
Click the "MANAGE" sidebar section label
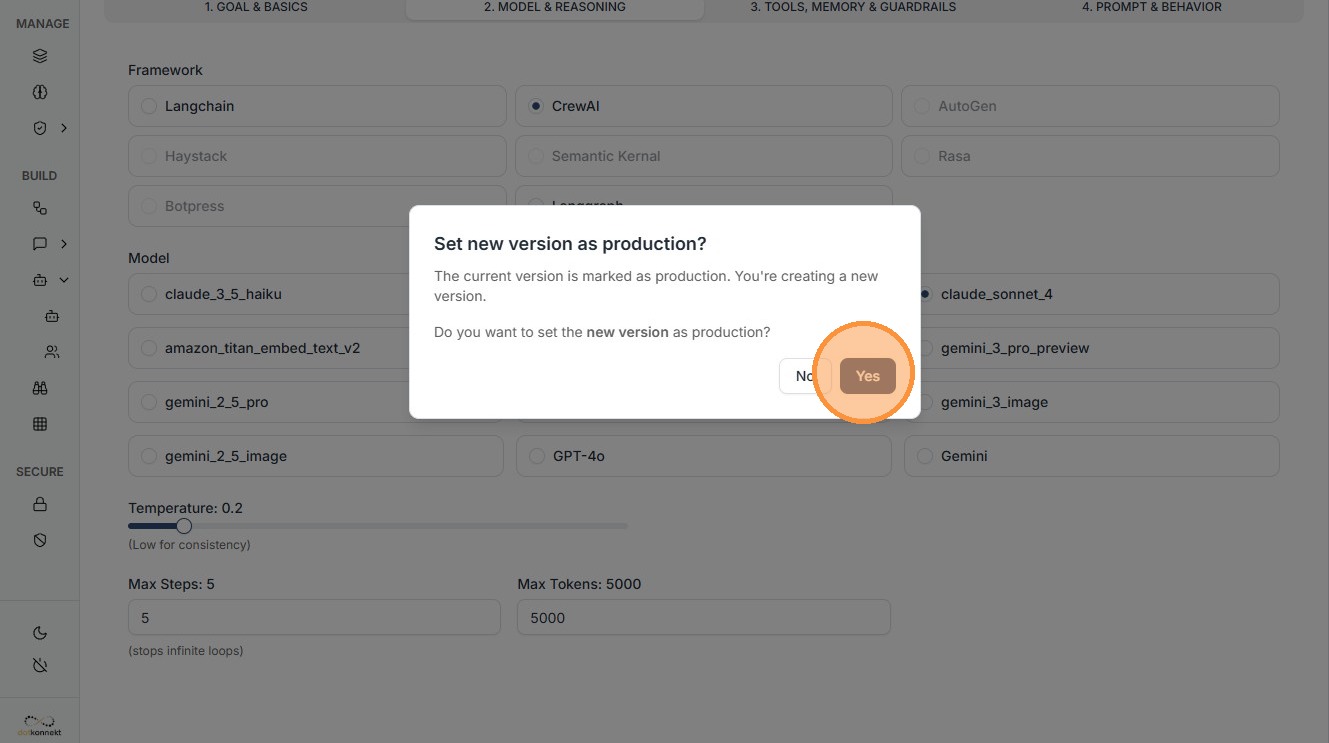point(43,24)
